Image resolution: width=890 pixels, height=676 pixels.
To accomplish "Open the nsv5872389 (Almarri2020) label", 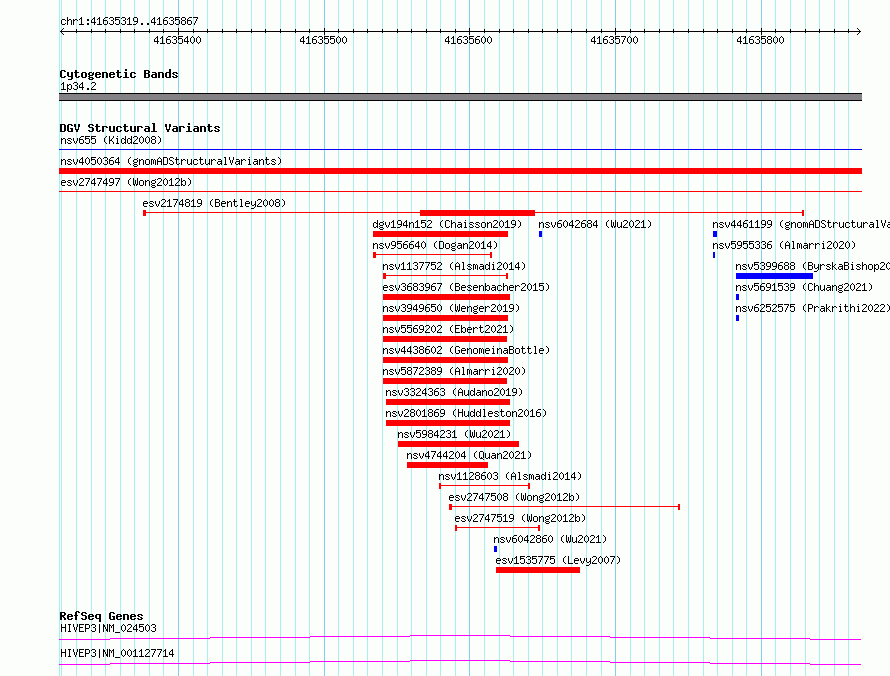I will (454, 371).
